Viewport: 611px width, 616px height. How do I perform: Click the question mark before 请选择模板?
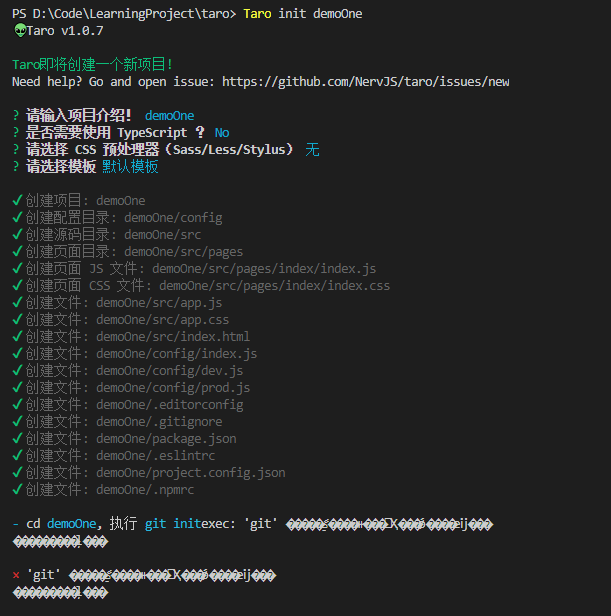(x=16, y=166)
